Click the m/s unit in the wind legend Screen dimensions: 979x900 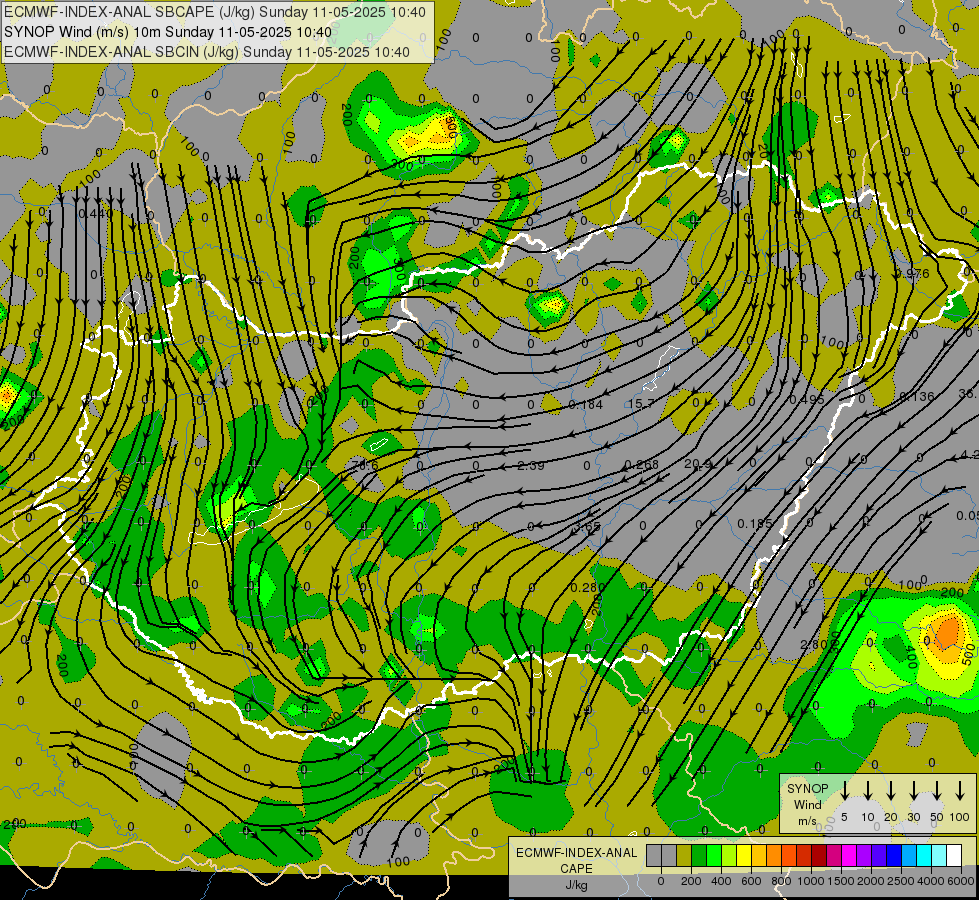[807, 821]
